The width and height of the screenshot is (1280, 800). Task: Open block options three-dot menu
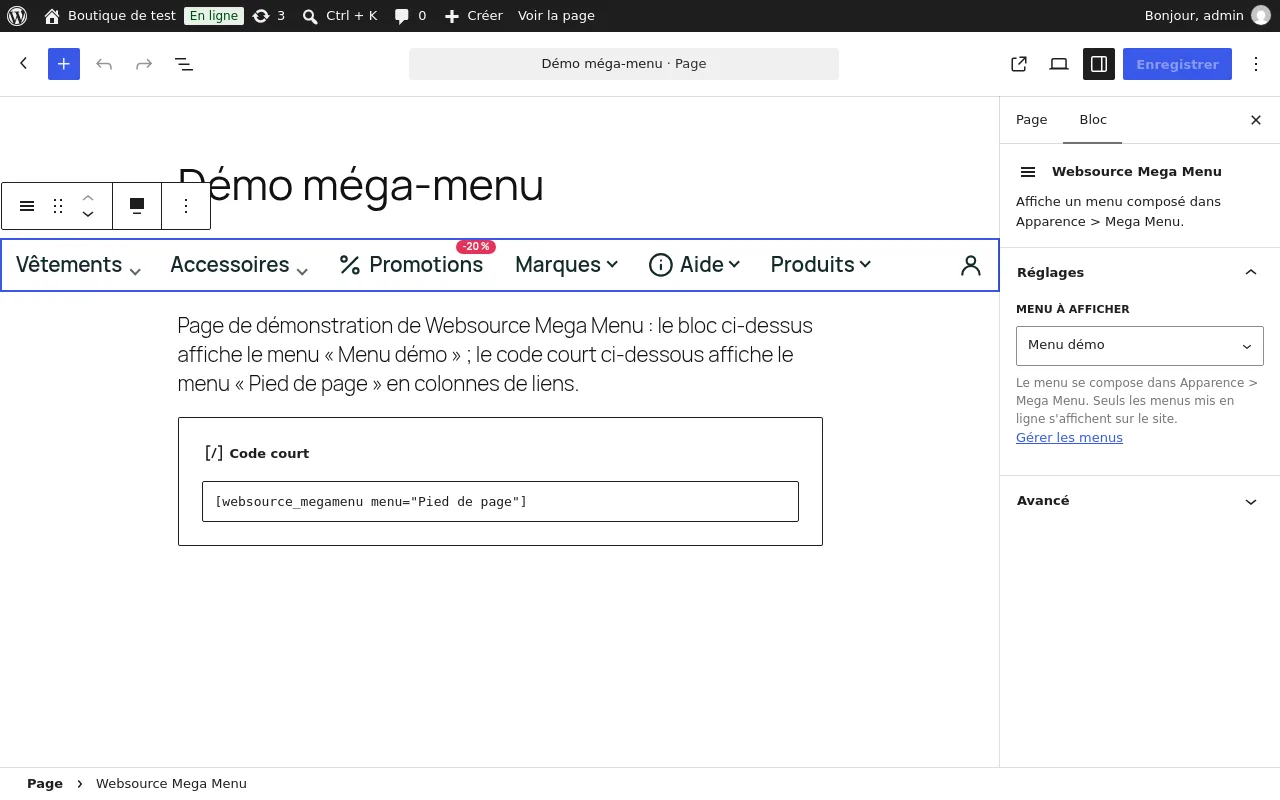(x=186, y=206)
